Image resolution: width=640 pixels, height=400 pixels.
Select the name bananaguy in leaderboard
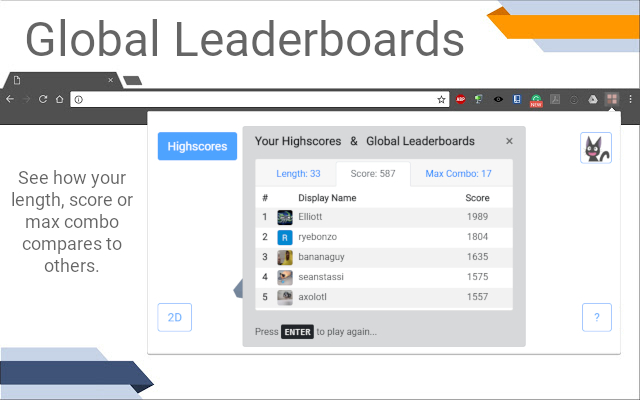pyautogui.click(x=321, y=257)
